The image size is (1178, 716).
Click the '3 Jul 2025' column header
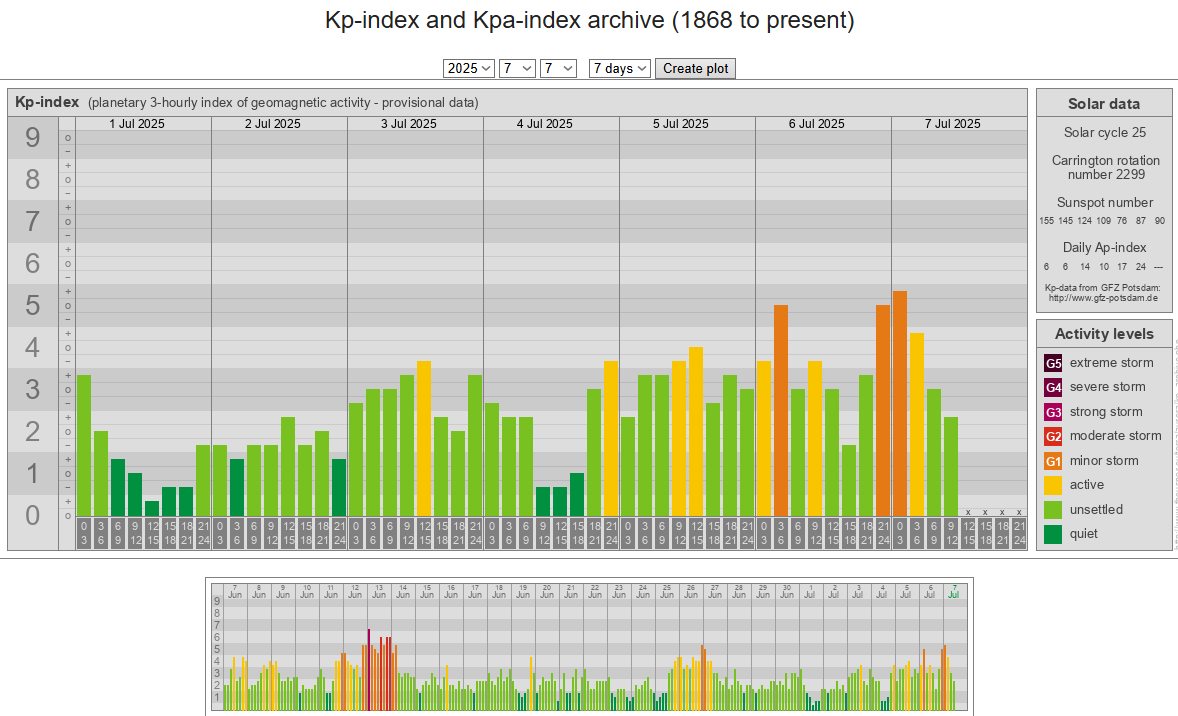[x=409, y=124]
